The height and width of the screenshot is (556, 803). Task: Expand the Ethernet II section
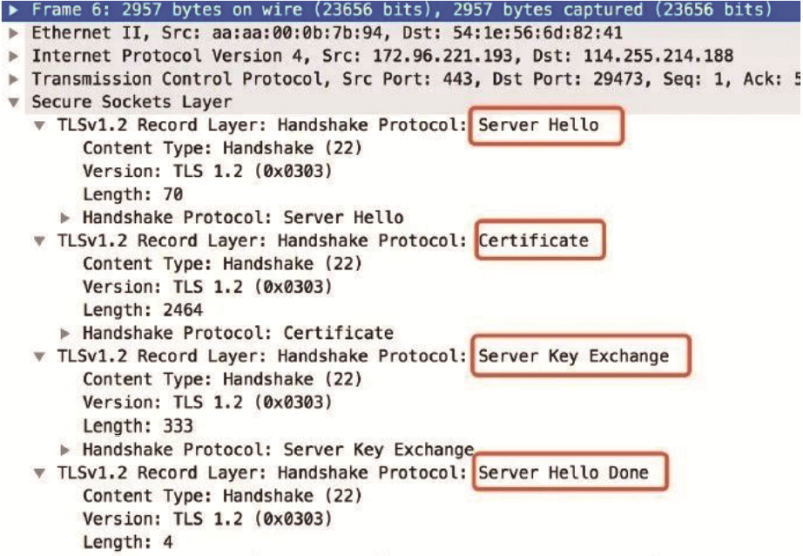[12, 32]
